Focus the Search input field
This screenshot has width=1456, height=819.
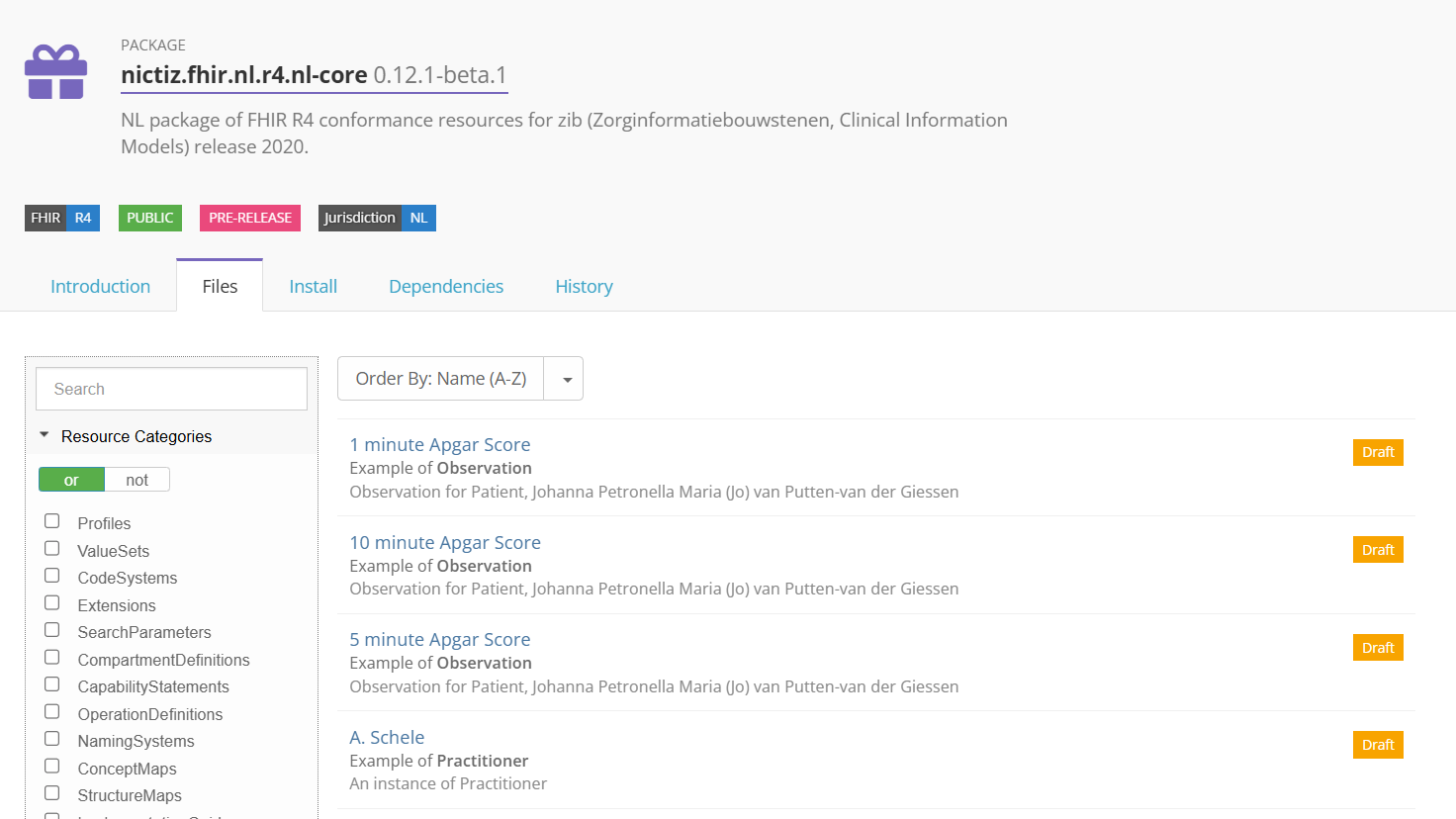pyautogui.click(x=171, y=389)
